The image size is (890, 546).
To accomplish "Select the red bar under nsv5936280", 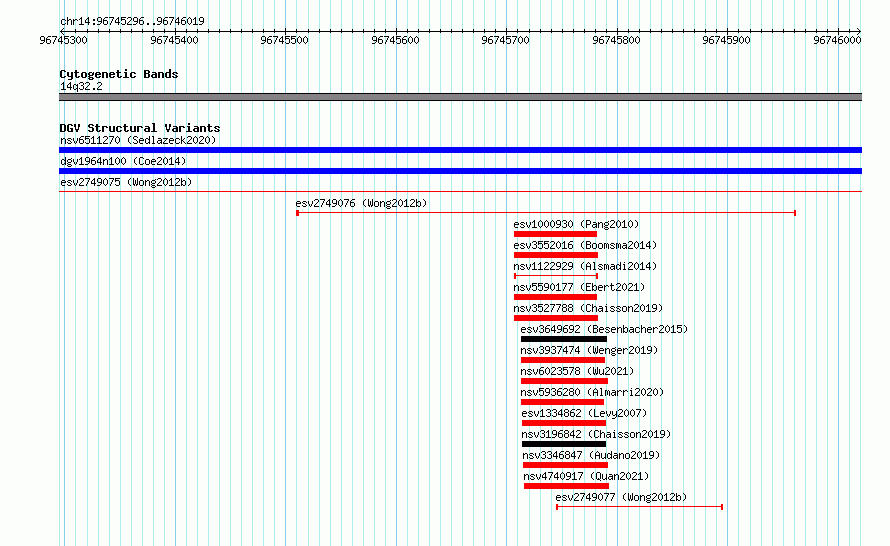I will click(562, 402).
